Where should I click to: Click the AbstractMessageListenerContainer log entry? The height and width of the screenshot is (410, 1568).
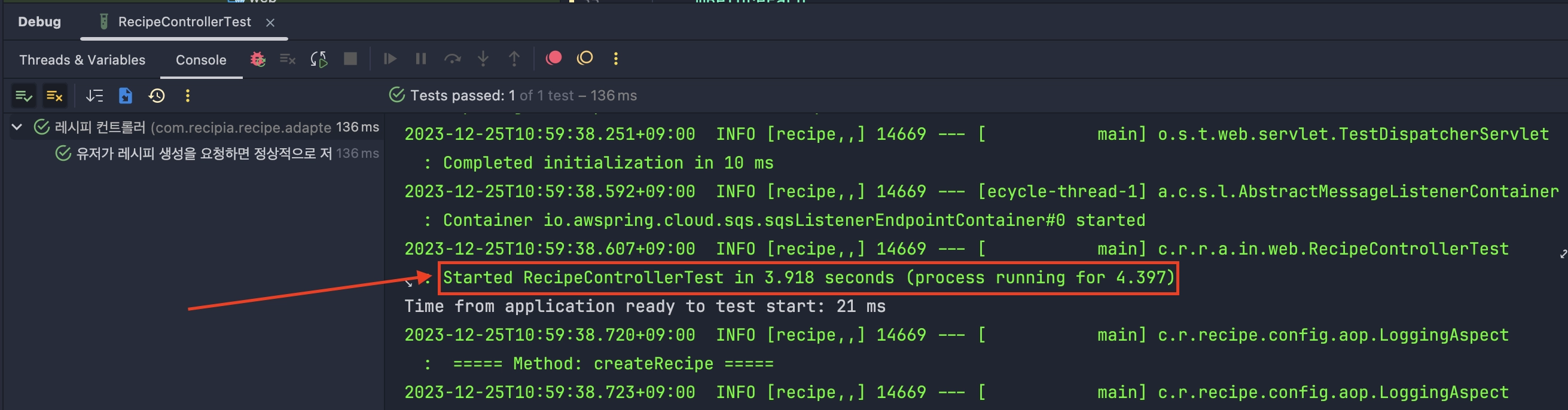(x=981, y=192)
